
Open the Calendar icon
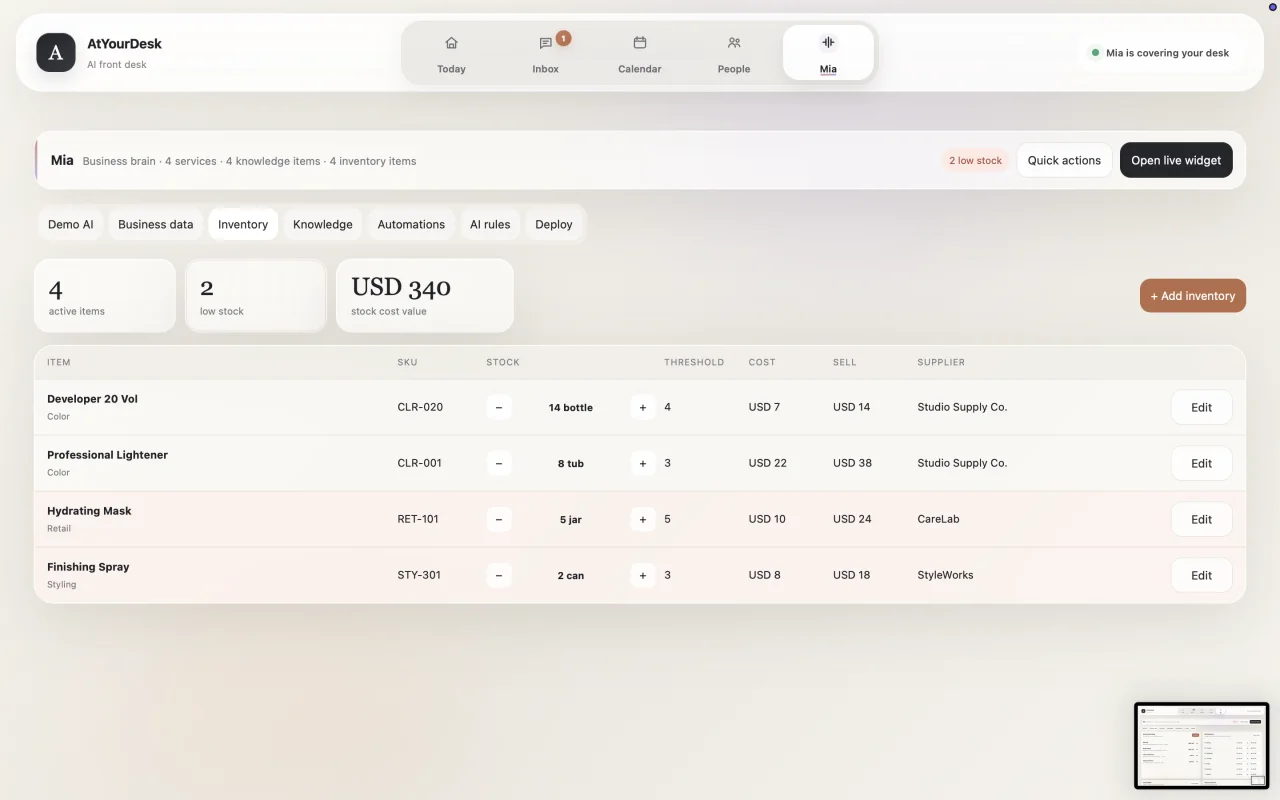pos(640,43)
